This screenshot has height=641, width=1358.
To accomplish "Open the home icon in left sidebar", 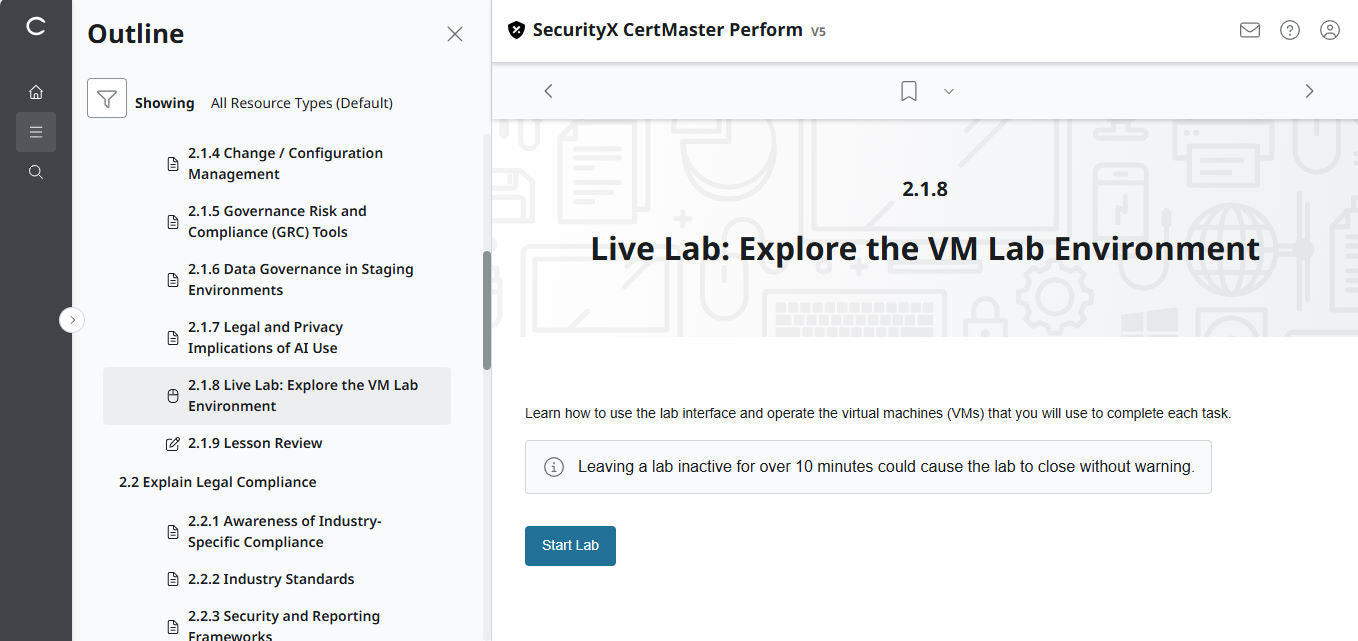I will pos(36,92).
